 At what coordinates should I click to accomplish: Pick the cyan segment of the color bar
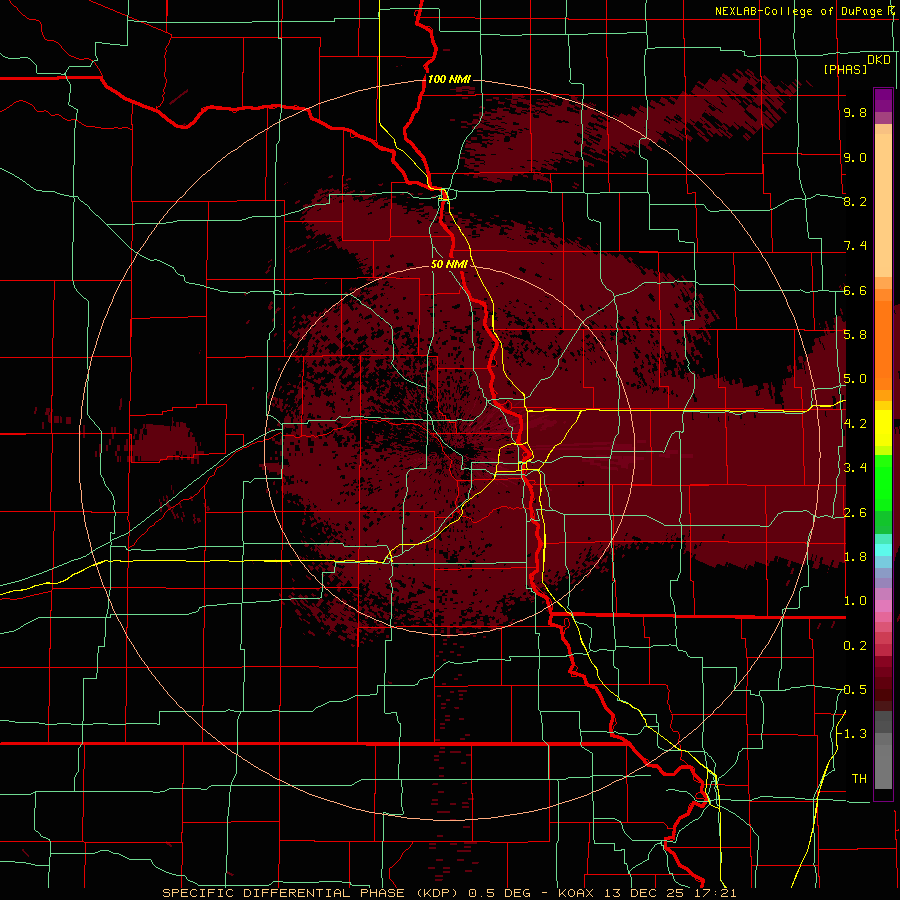pos(883,550)
